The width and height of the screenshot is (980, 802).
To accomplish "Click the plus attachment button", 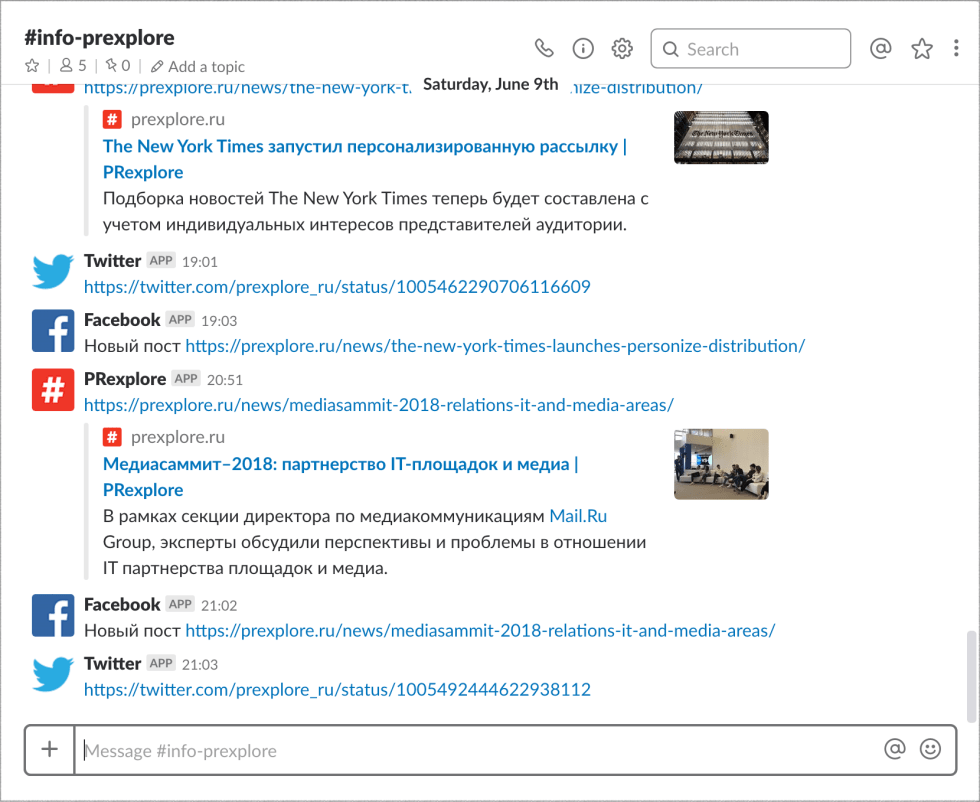I will pos(49,749).
